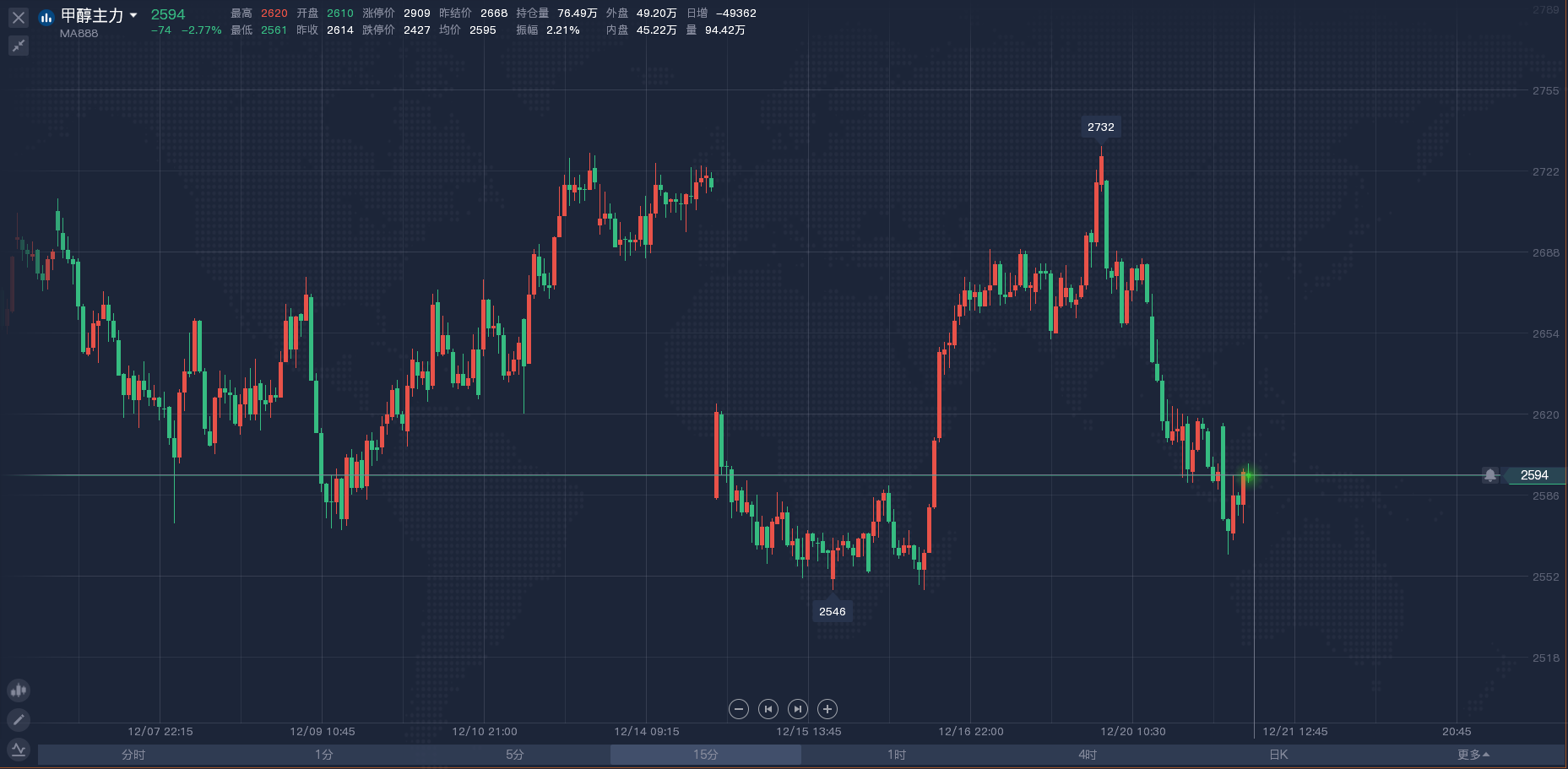Expand the 更多 timeframe menu

[1473, 755]
